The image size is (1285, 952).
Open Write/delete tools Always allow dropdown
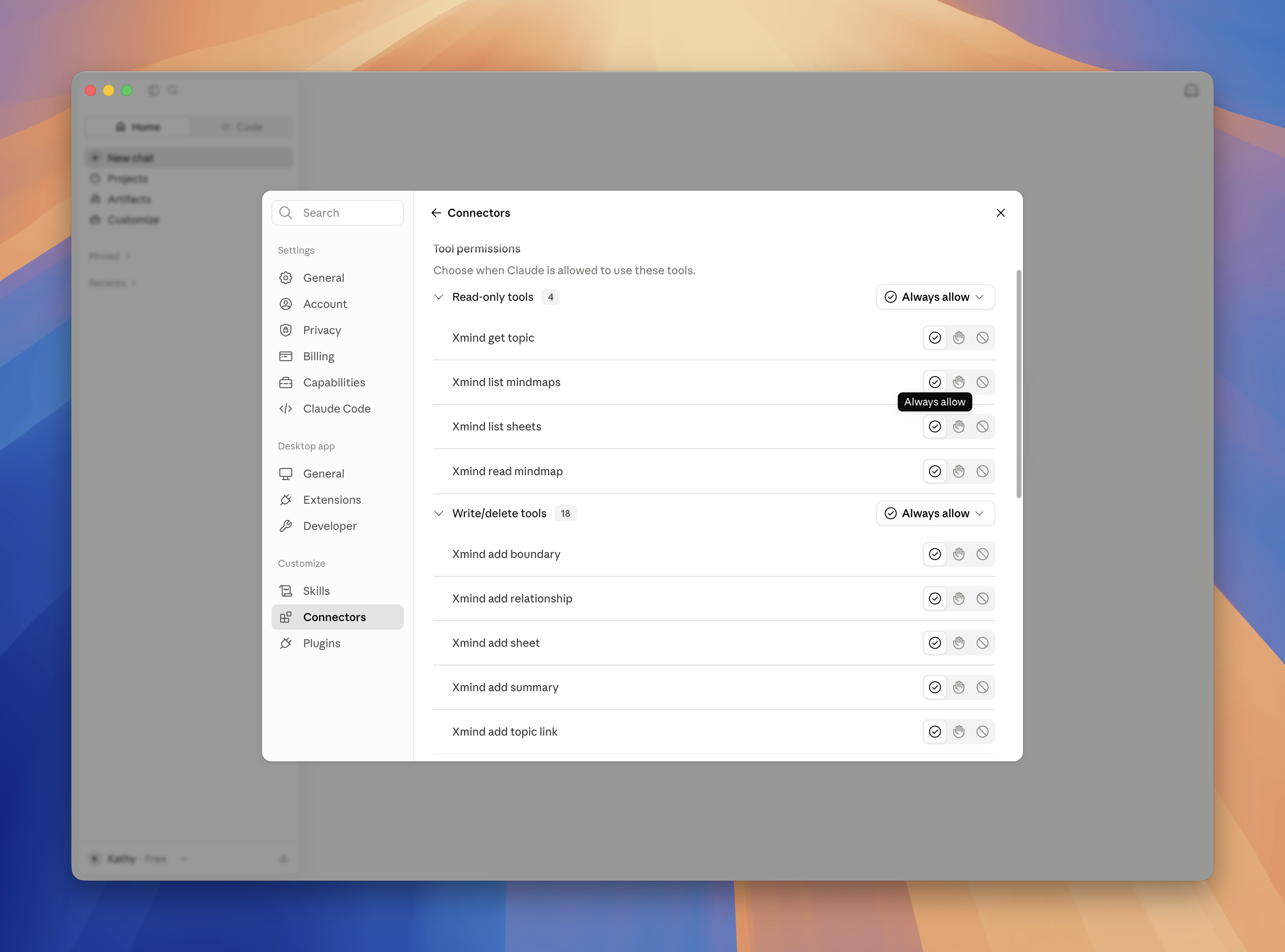(935, 513)
